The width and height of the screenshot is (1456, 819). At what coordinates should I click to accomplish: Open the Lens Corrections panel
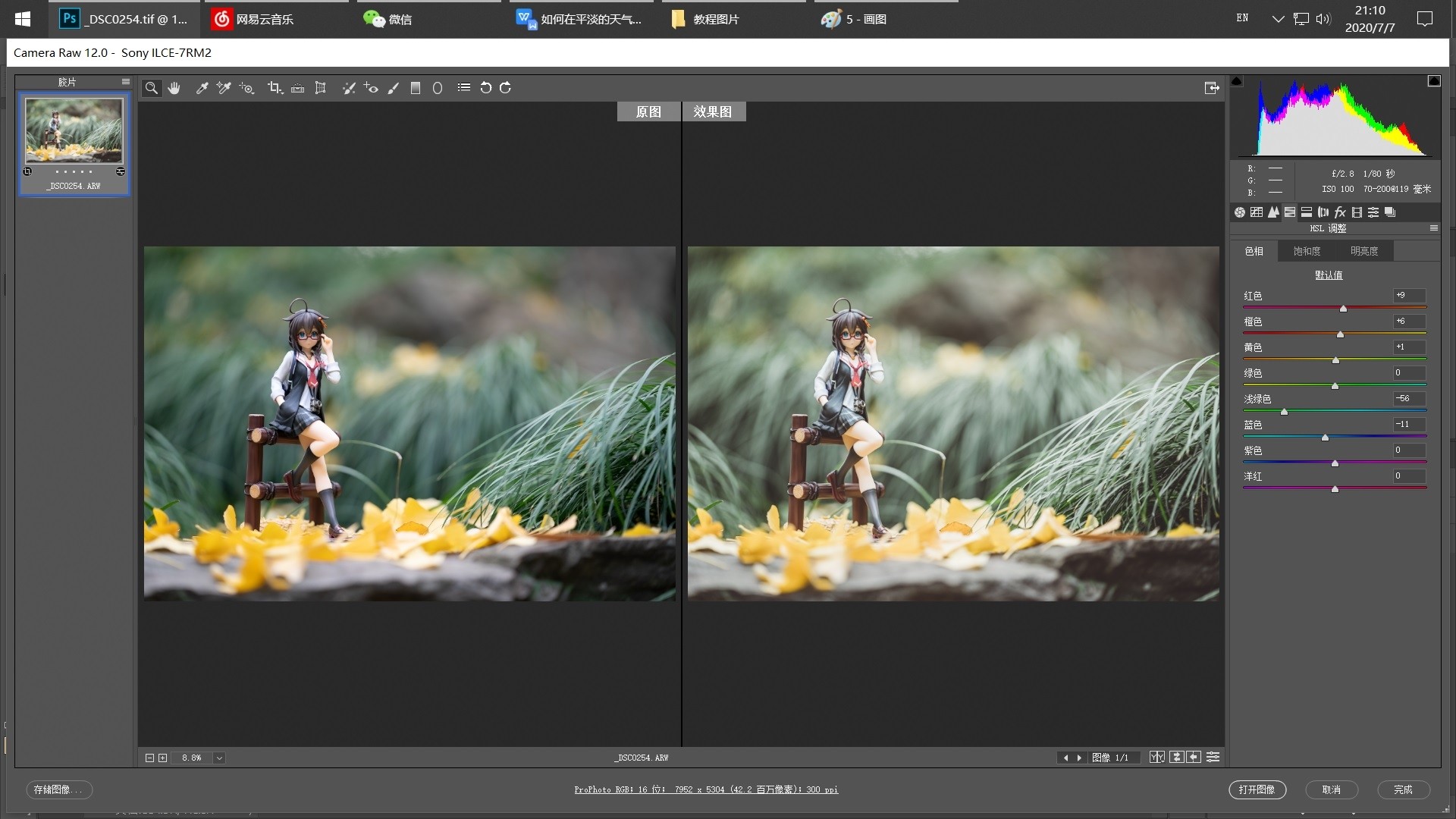point(1323,212)
